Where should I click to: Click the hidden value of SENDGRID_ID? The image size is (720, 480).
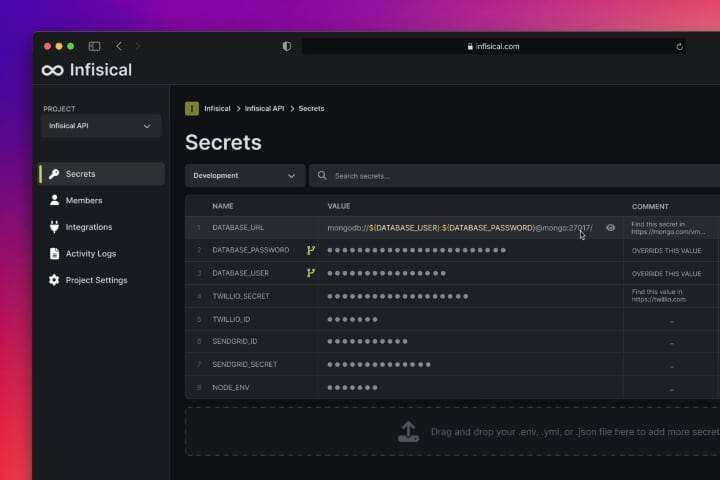[x=367, y=341]
